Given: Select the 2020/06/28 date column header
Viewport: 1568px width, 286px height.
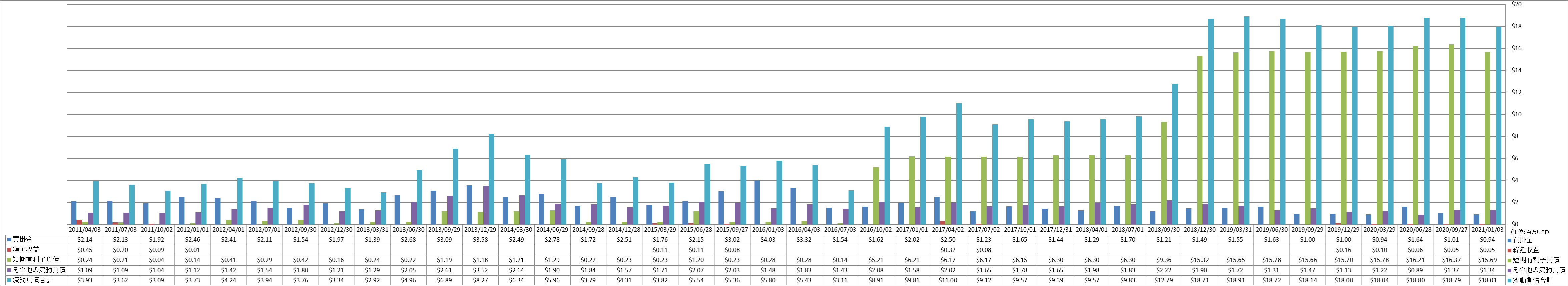Looking at the screenshot, I should click(1416, 230).
